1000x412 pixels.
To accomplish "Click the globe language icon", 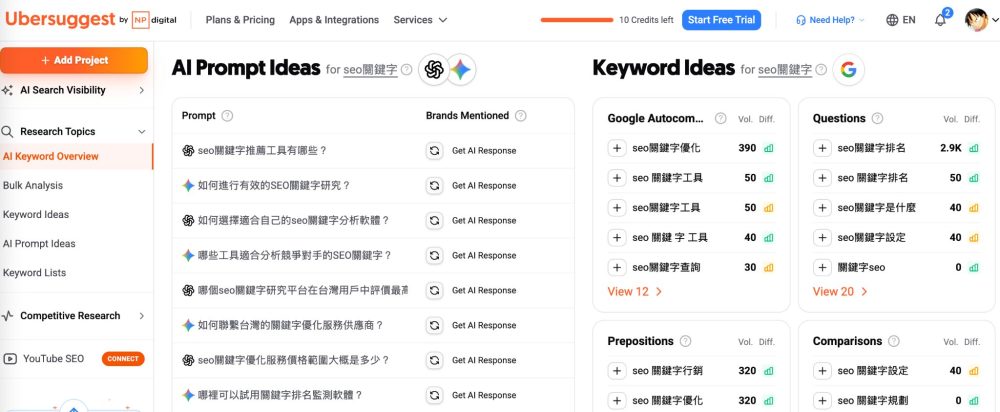I will point(892,20).
